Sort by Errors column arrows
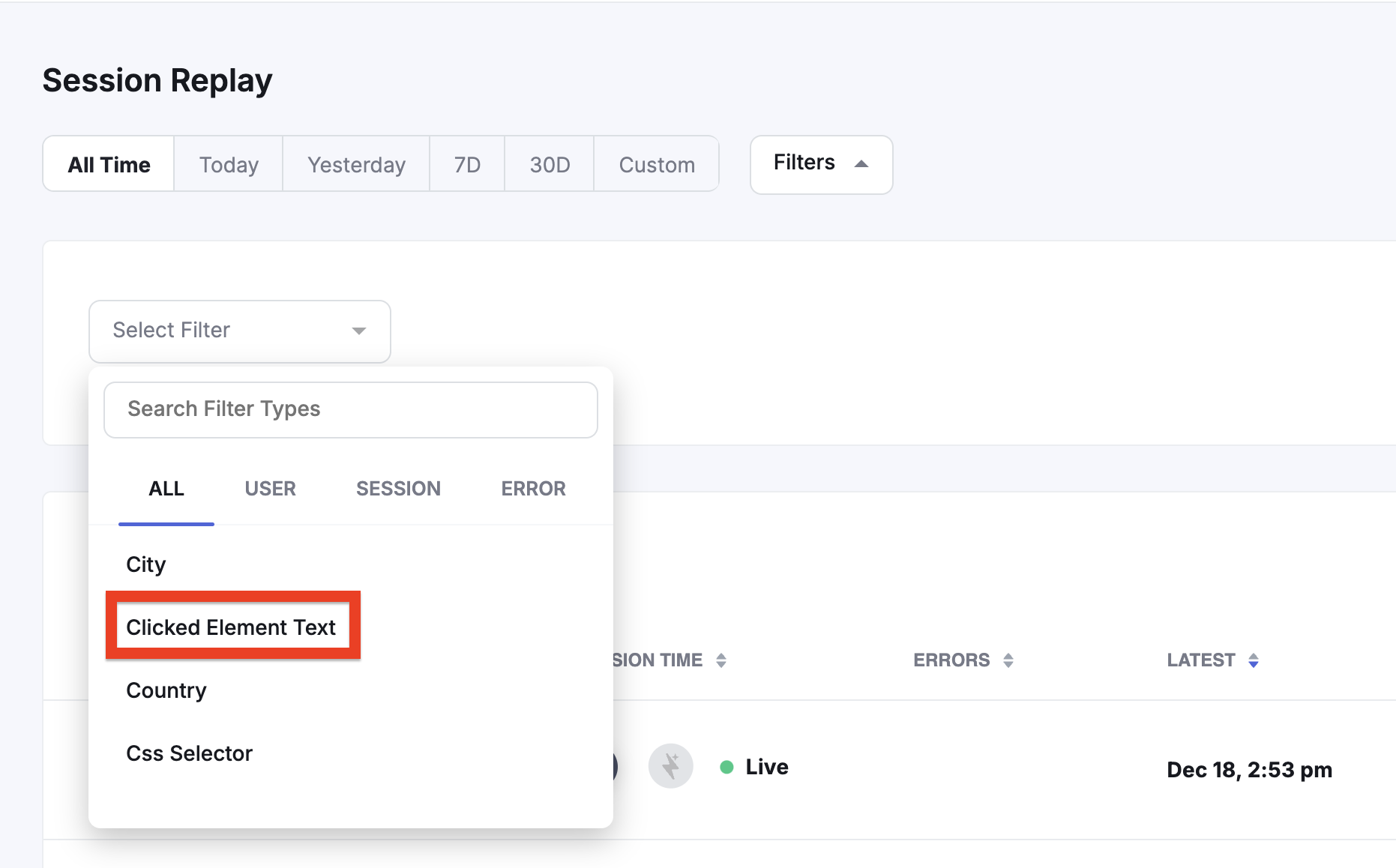The image size is (1396, 868). (1008, 660)
